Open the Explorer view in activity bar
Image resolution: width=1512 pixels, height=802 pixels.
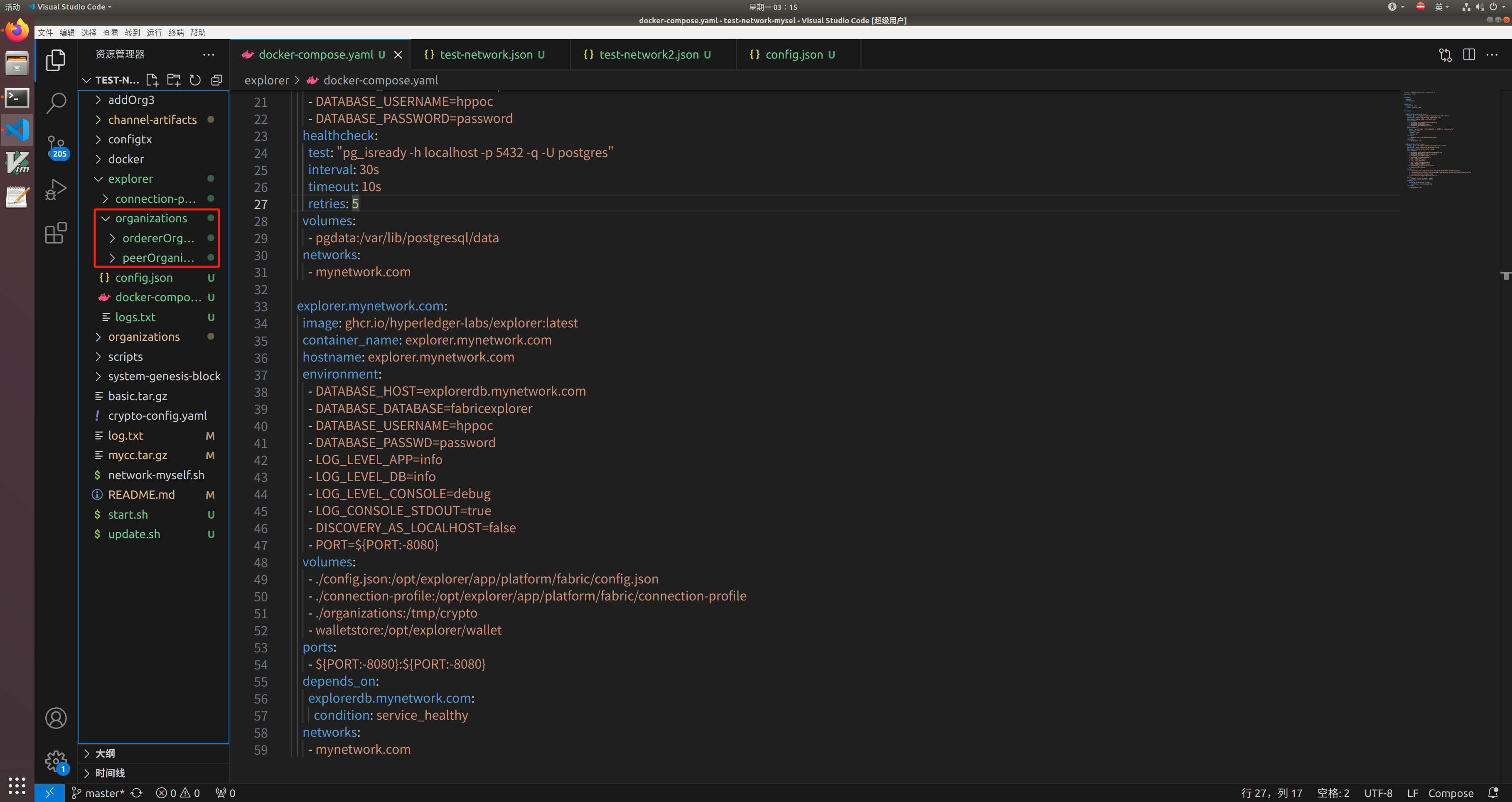click(x=56, y=60)
